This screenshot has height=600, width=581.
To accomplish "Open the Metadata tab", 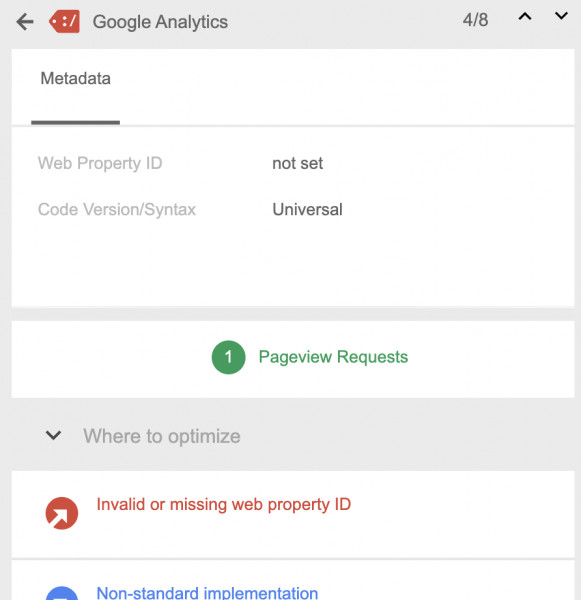I will coord(75,78).
